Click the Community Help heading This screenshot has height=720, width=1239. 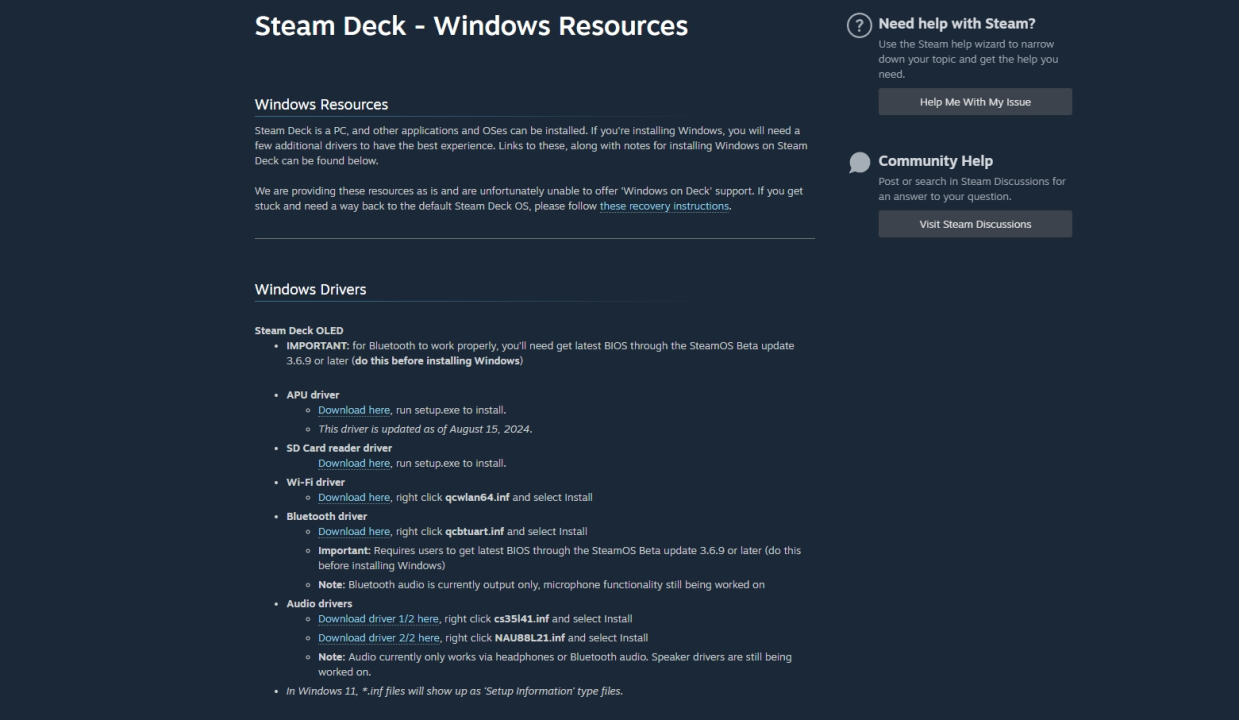(934, 161)
